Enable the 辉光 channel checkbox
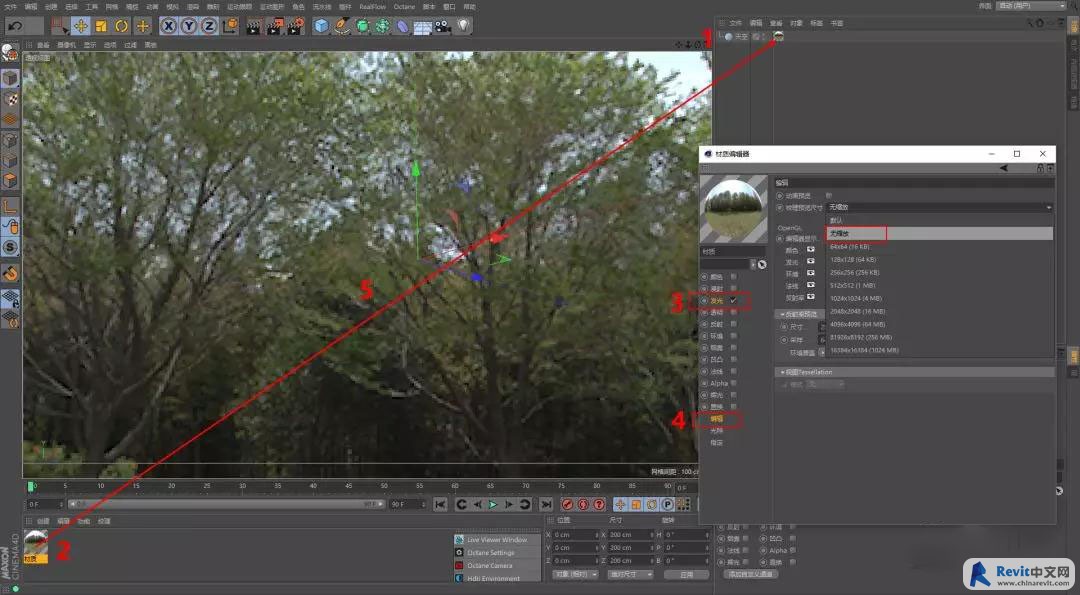This screenshot has height=595, width=1080. (x=734, y=395)
